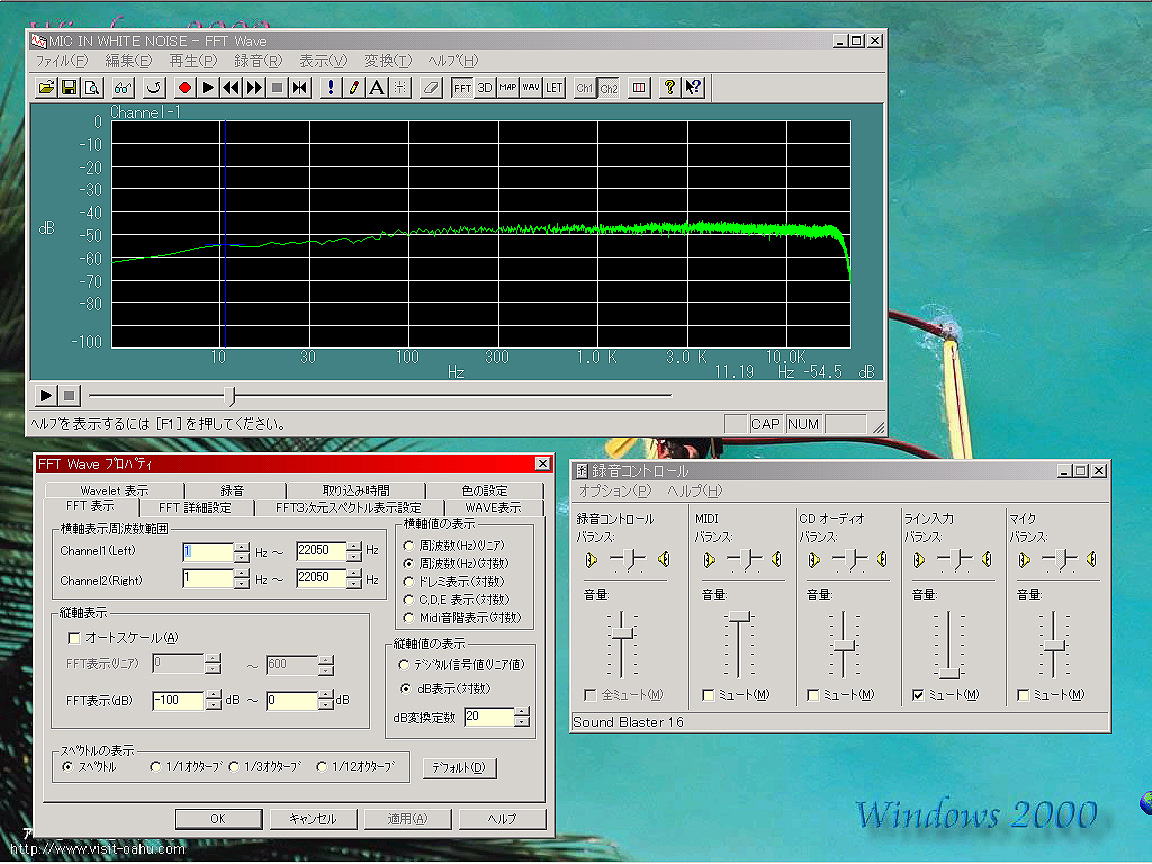Click Channel1 upper frequency spinner arrows
The height and width of the screenshot is (864, 1152).
(x=354, y=552)
